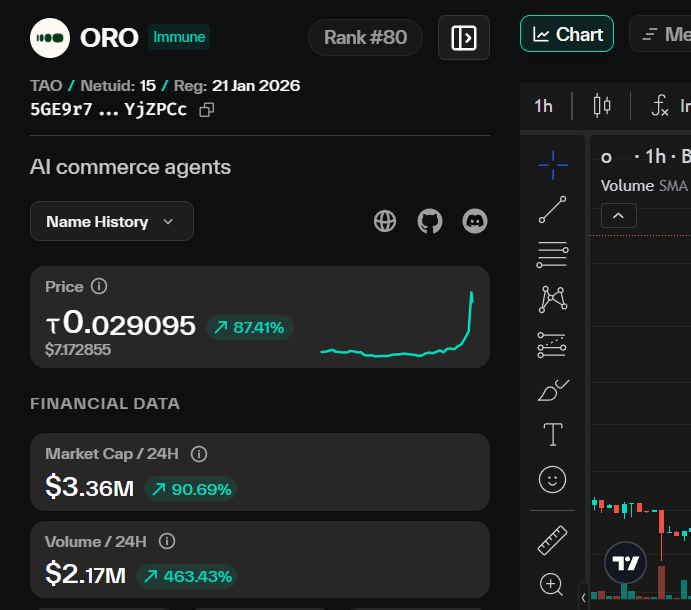Click the TradingView logo badge
The image size is (691, 610).
625,563
